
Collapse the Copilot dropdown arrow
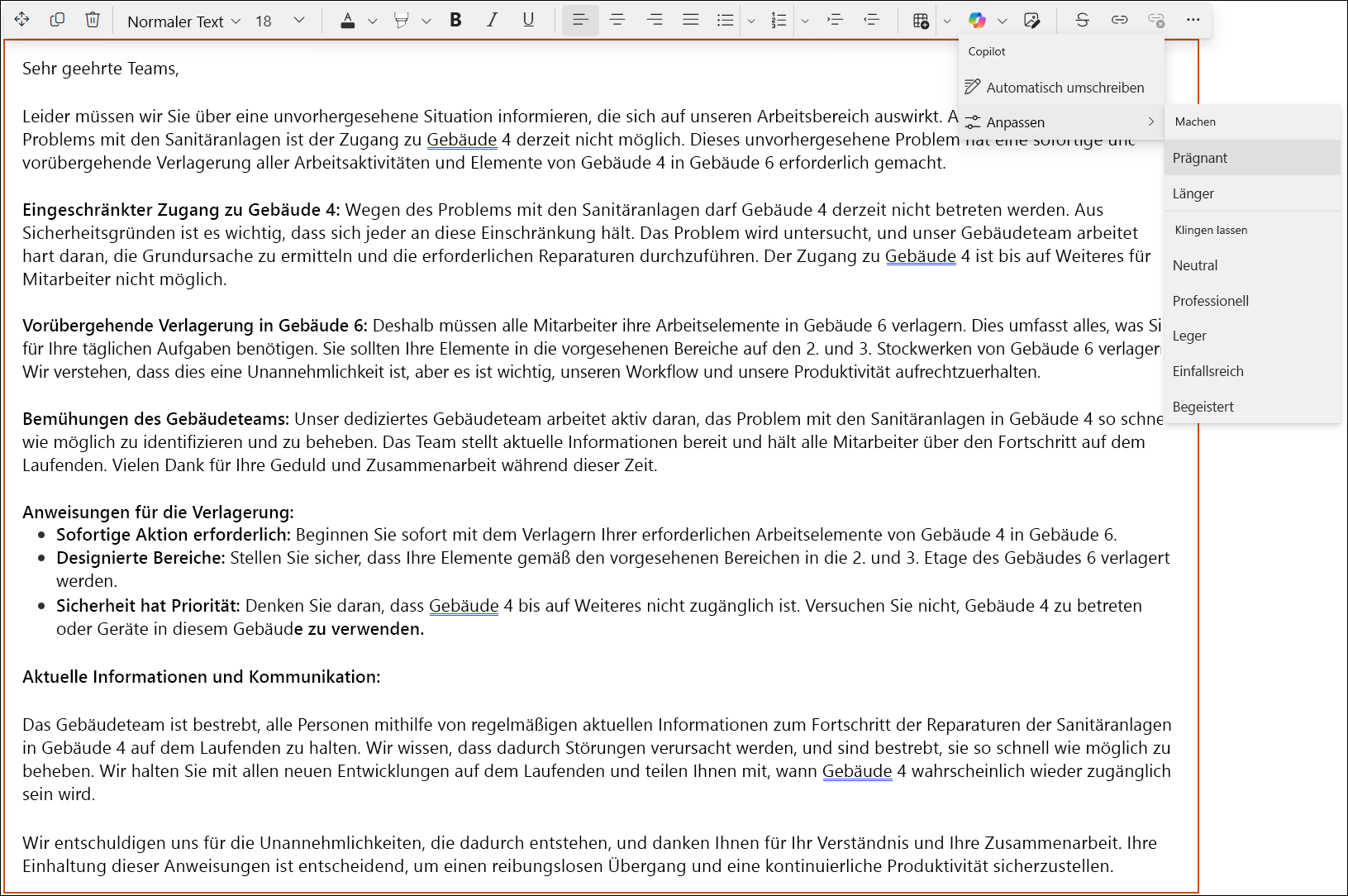point(1003,21)
